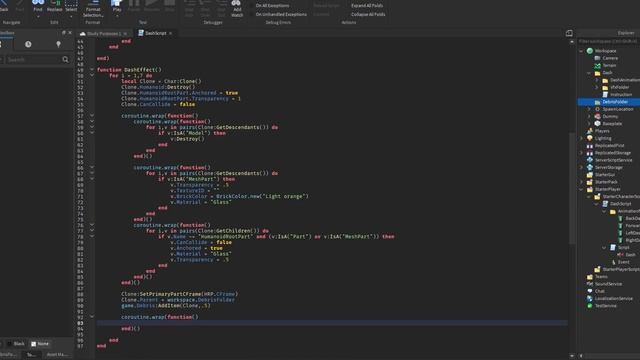This screenshot has height=360, width=640.
Task: Click Expand All Folds
Action: coord(367,6)
